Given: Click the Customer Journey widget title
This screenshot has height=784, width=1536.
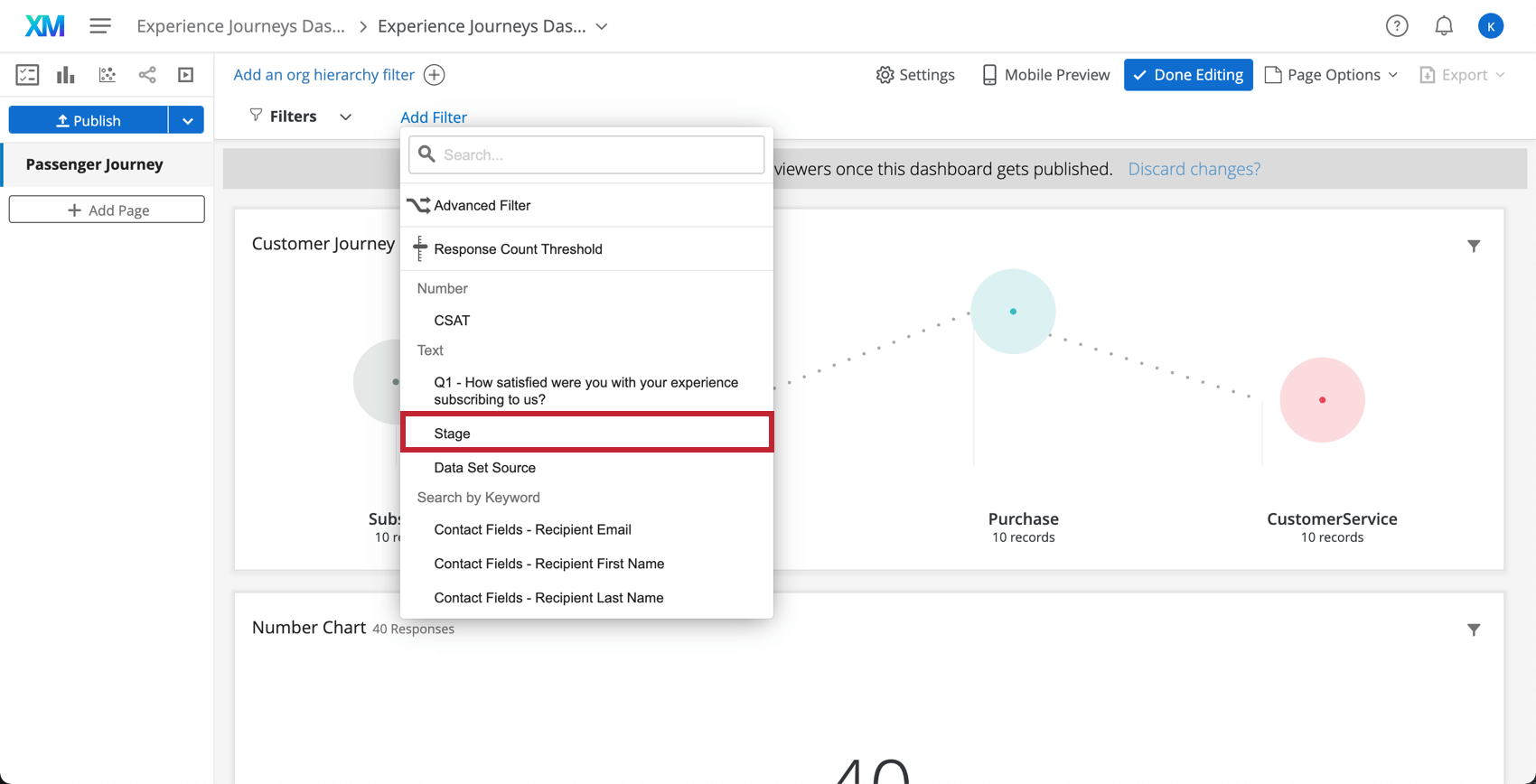Looking at the screenshot, I should coord(323,244).
